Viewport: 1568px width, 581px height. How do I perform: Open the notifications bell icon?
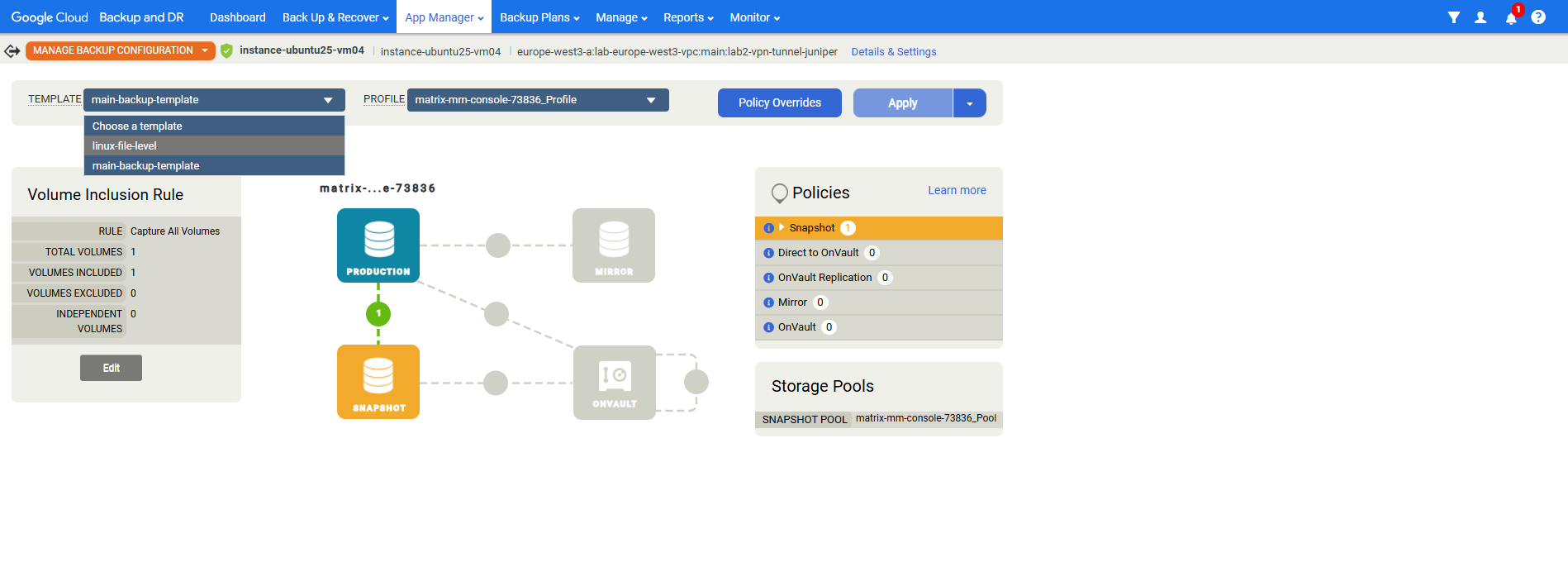1510,17
